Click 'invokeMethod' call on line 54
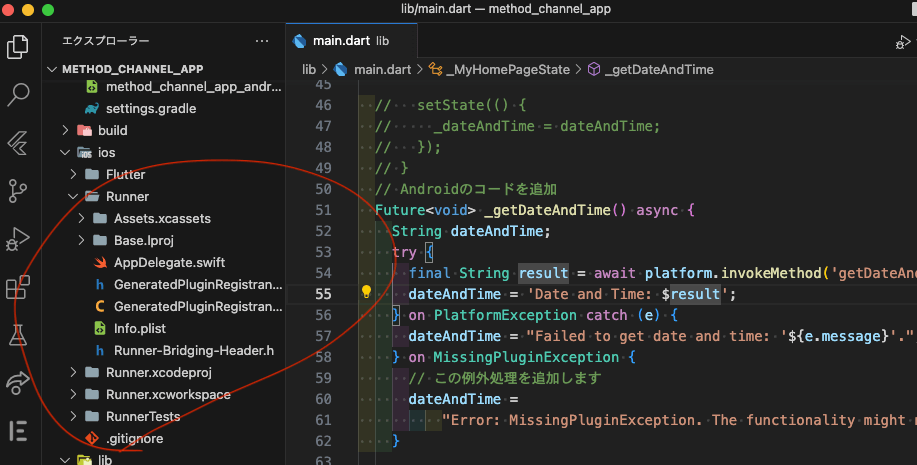 [x=771, y=273]
